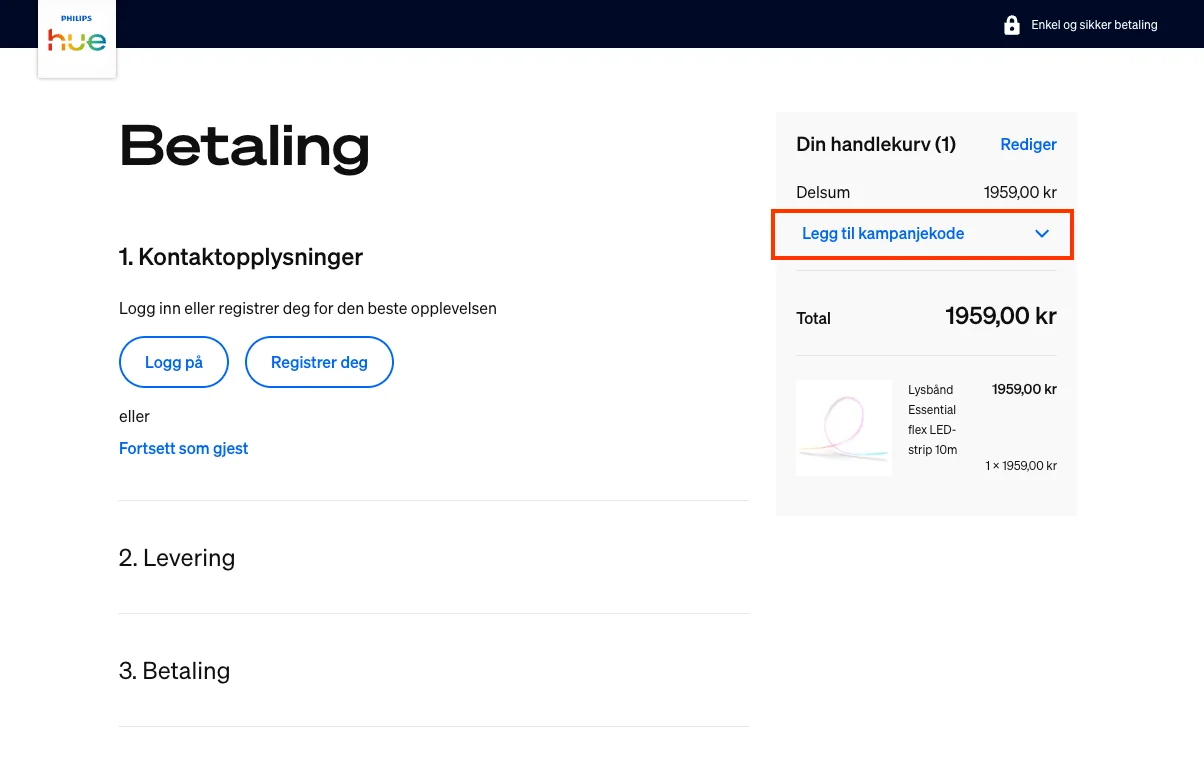Expand the campaign code chevron arrow

(x=1042, y=234)
